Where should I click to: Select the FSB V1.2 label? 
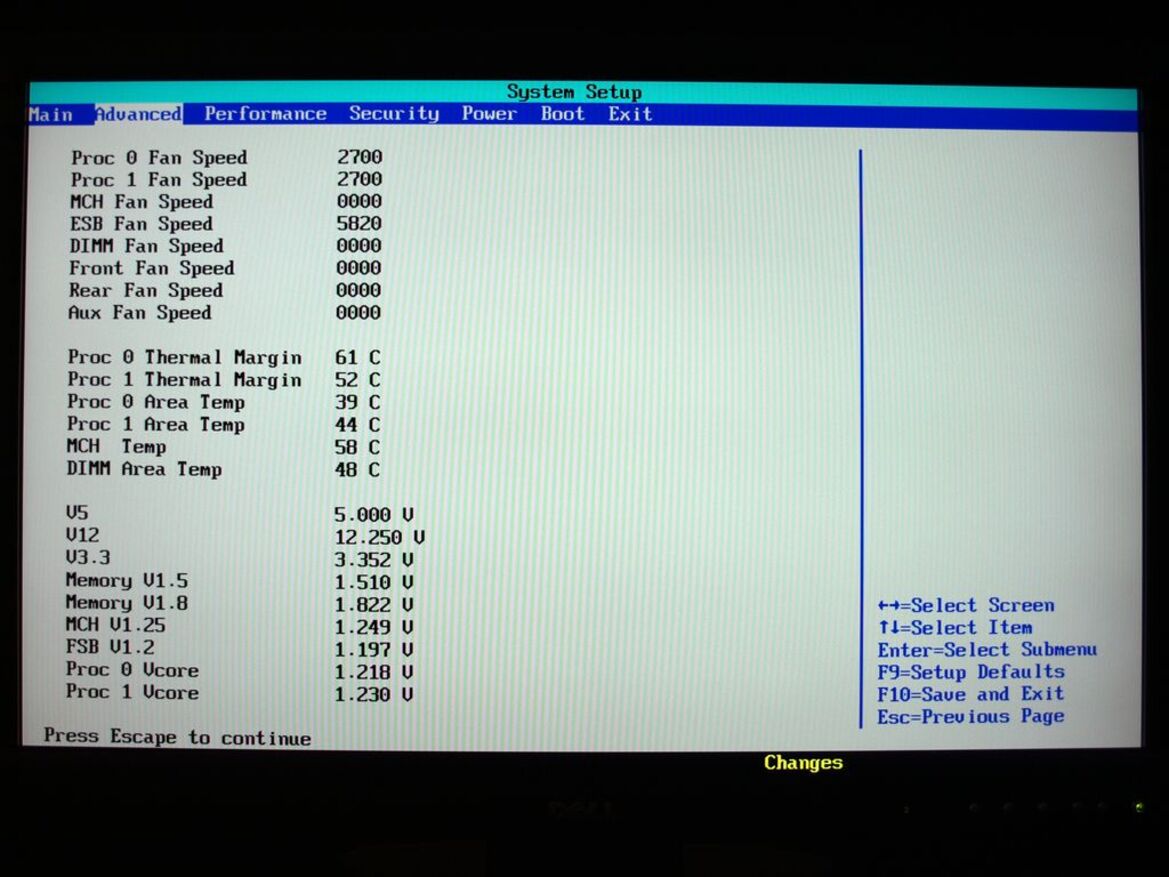pos(110,647)
